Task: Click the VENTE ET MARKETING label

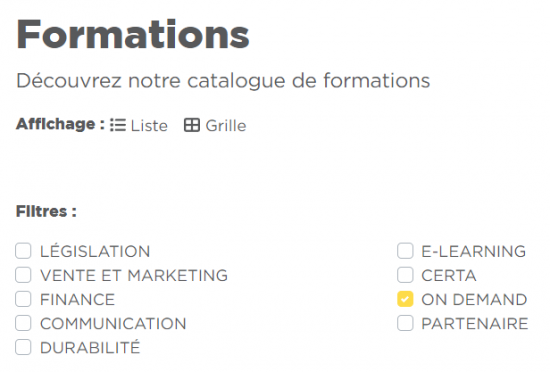Action: pos(134,275)
